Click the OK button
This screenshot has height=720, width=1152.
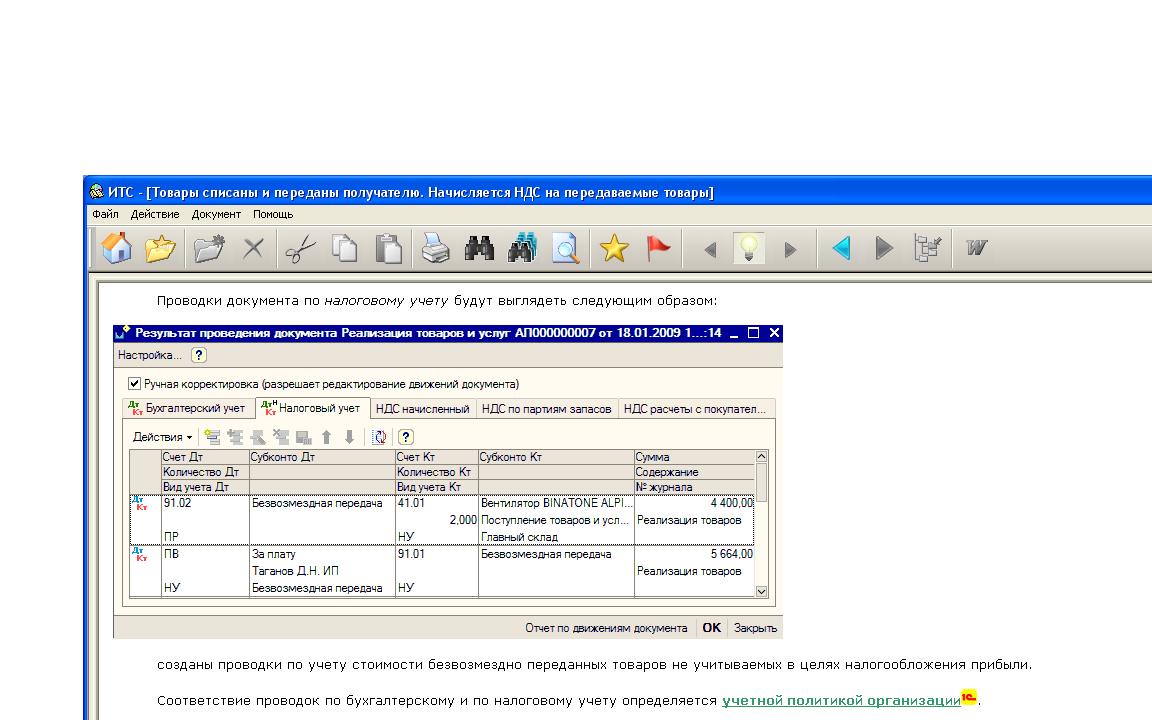[711, 628]
